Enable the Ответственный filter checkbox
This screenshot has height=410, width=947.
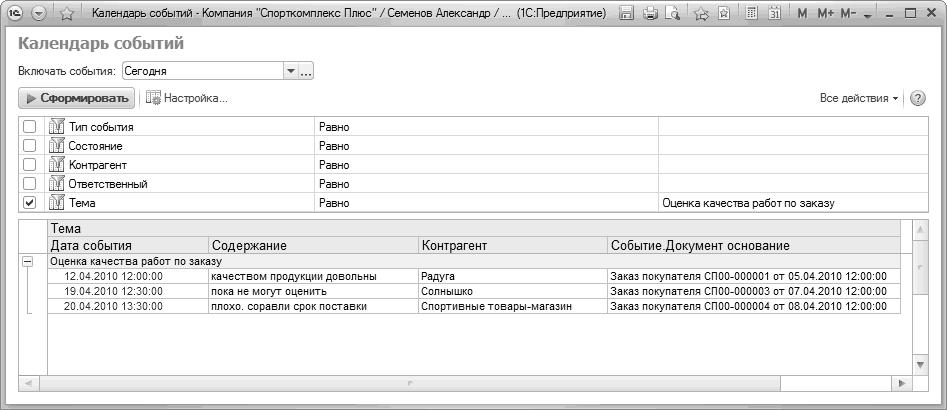[29, 184]
